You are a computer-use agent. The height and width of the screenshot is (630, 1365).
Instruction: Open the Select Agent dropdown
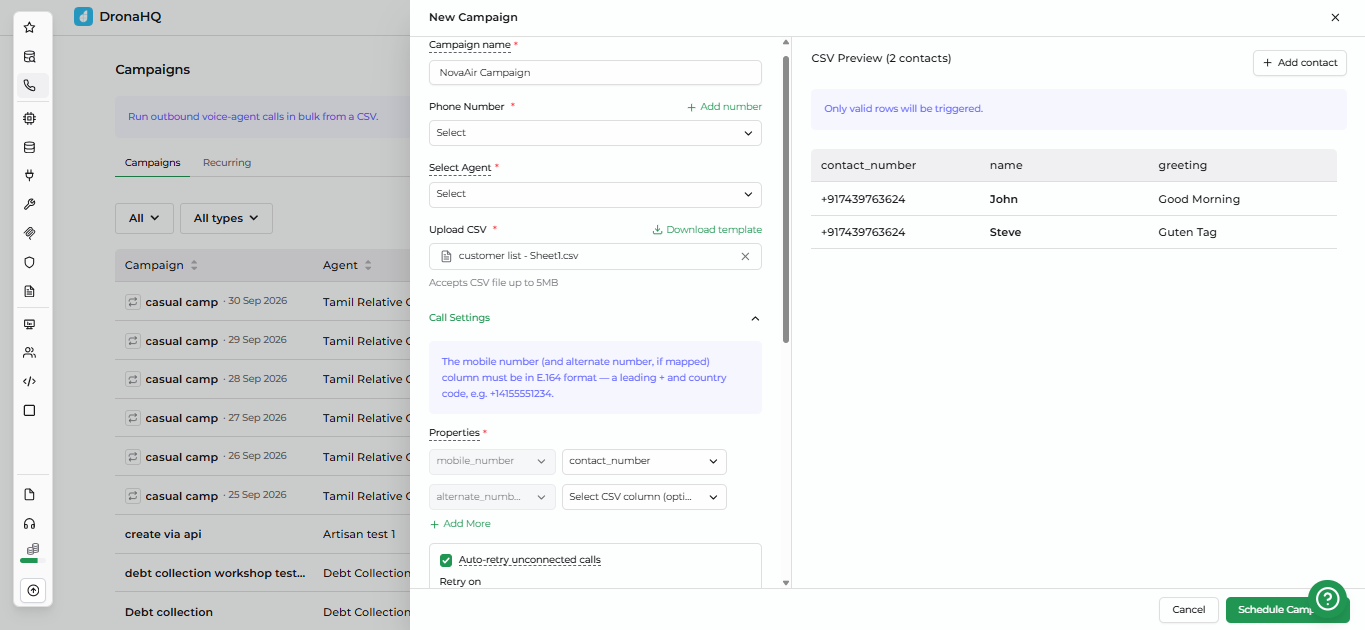(x=595, y=194)
